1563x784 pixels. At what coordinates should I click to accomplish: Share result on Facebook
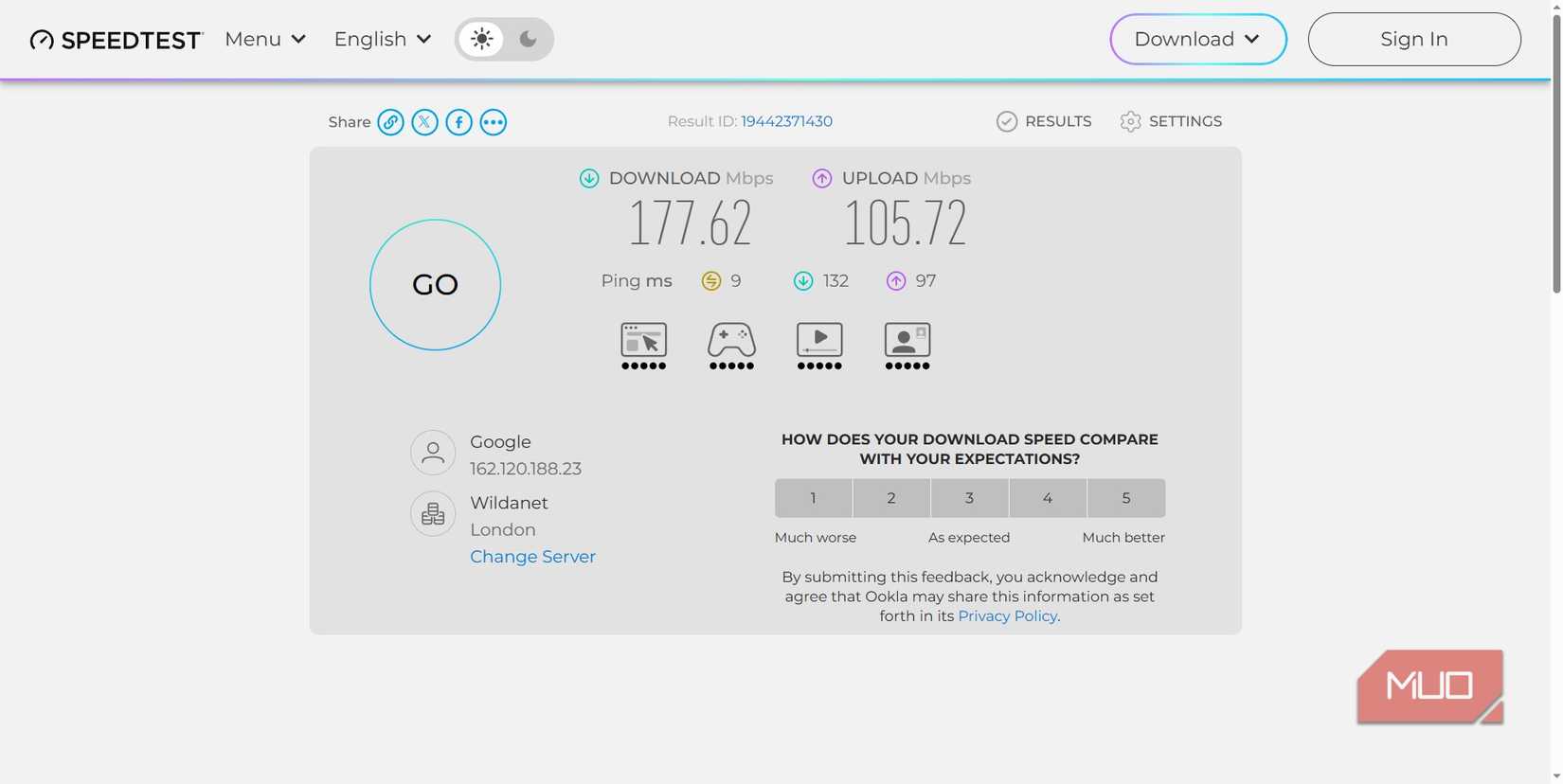click(x=458, y=122)
